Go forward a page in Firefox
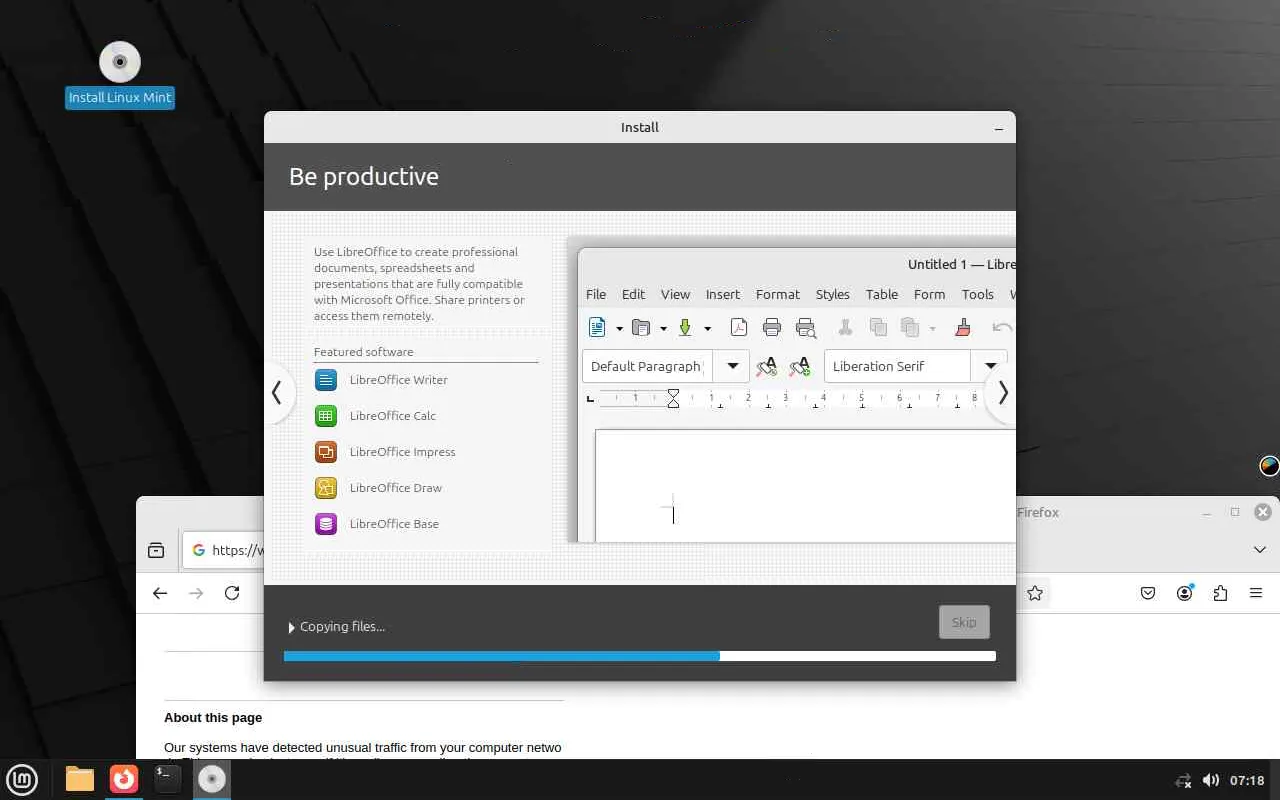Image resolution: width=1280 pixels, height=800 pixels. [196, 593]
